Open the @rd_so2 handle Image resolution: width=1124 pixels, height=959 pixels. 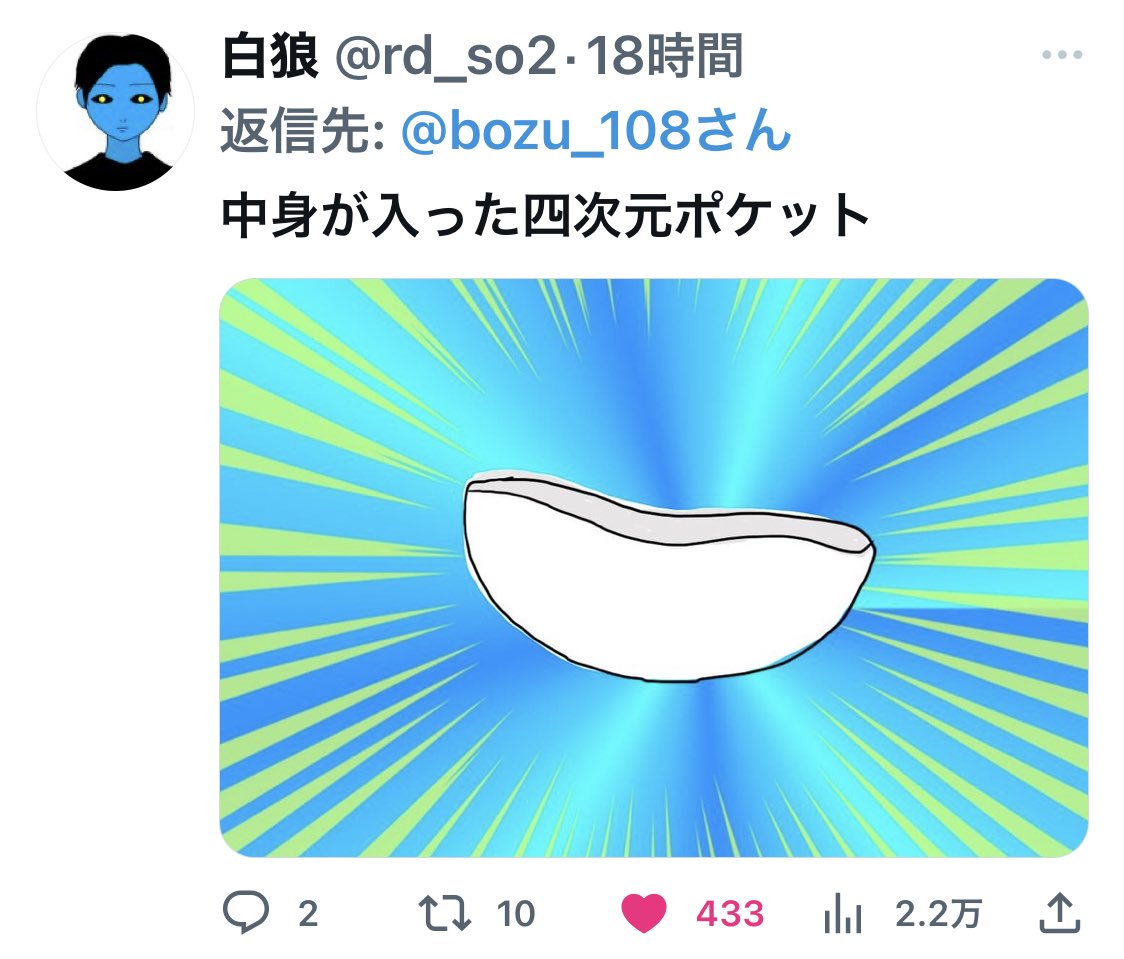pyautogui.click(x=445, y=57)
